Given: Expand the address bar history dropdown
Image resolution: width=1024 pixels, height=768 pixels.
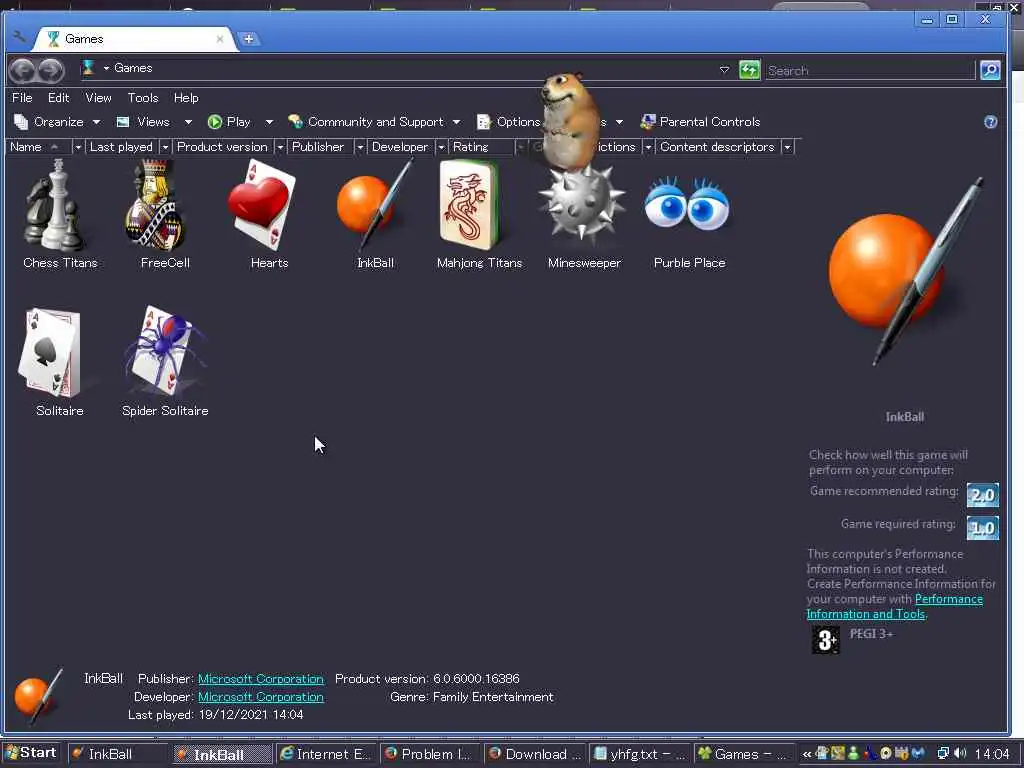Looking at the screenshot, I should click(x=724, y=69).
